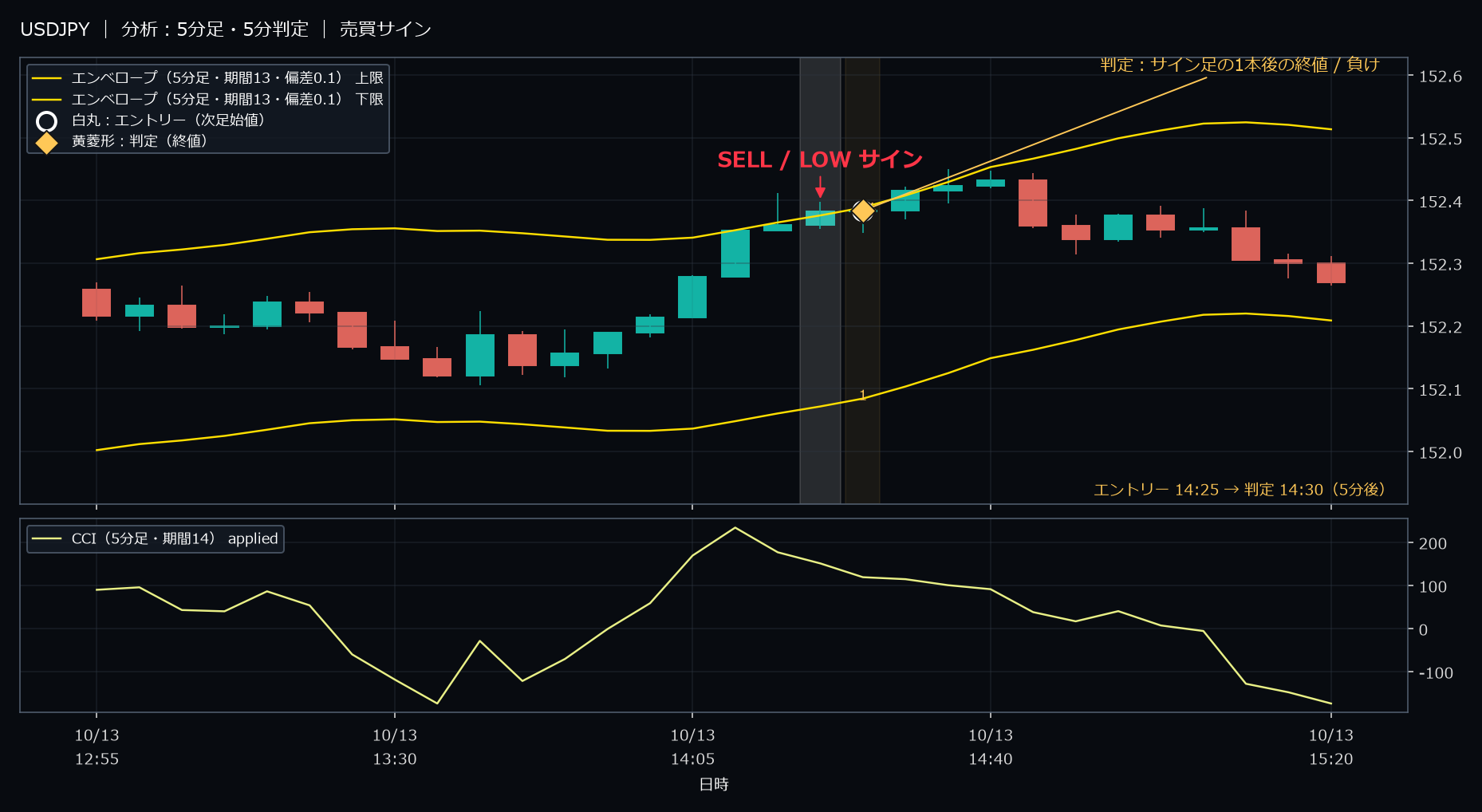This screenshot has width=1482, height=812.
Task: Click the '判定：サイン足の1本後の終値 / 負け' annotation
Action: click(x=1240, y=65)
